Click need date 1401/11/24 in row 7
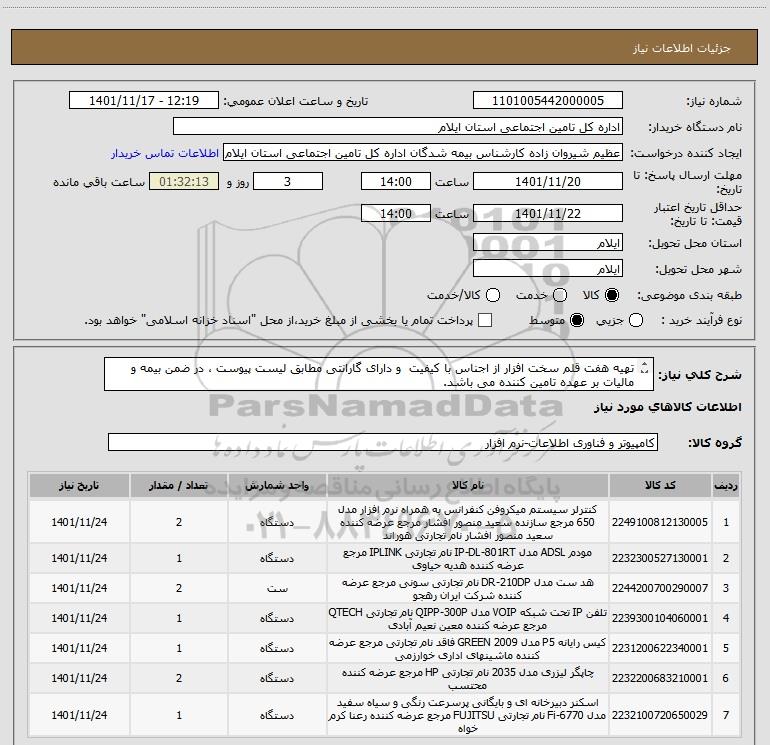The image size is (770, 745). coord(79,715)
